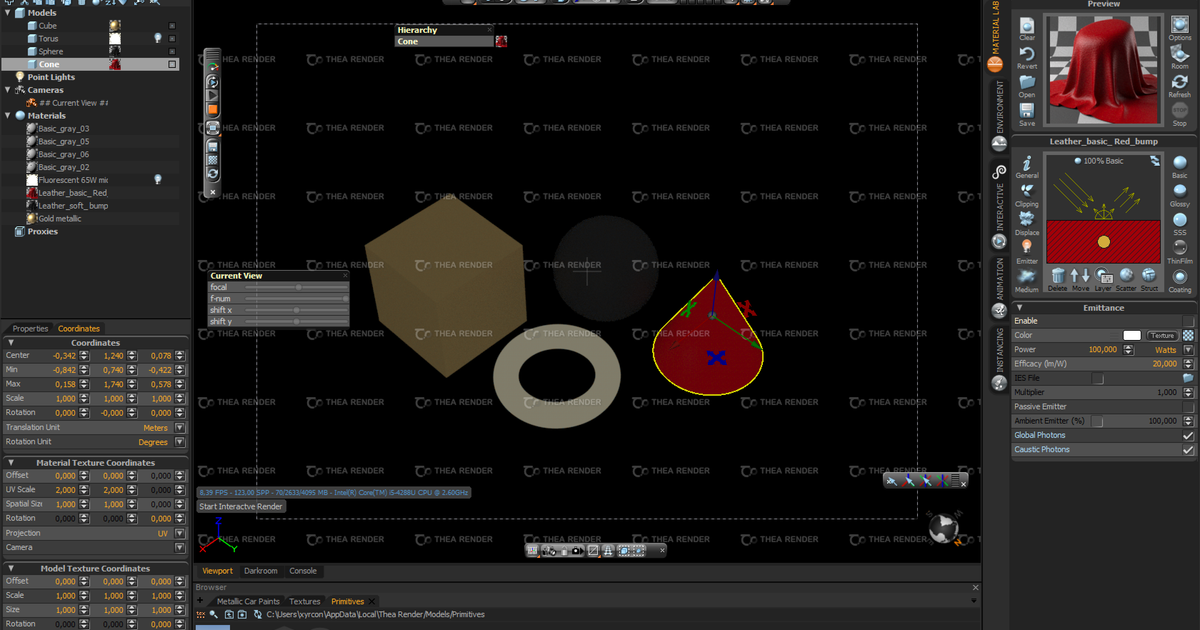1200x630 pixels.
Task: Delete the selected material layer
Action: pyautogui.click(x=1057, y=278)
